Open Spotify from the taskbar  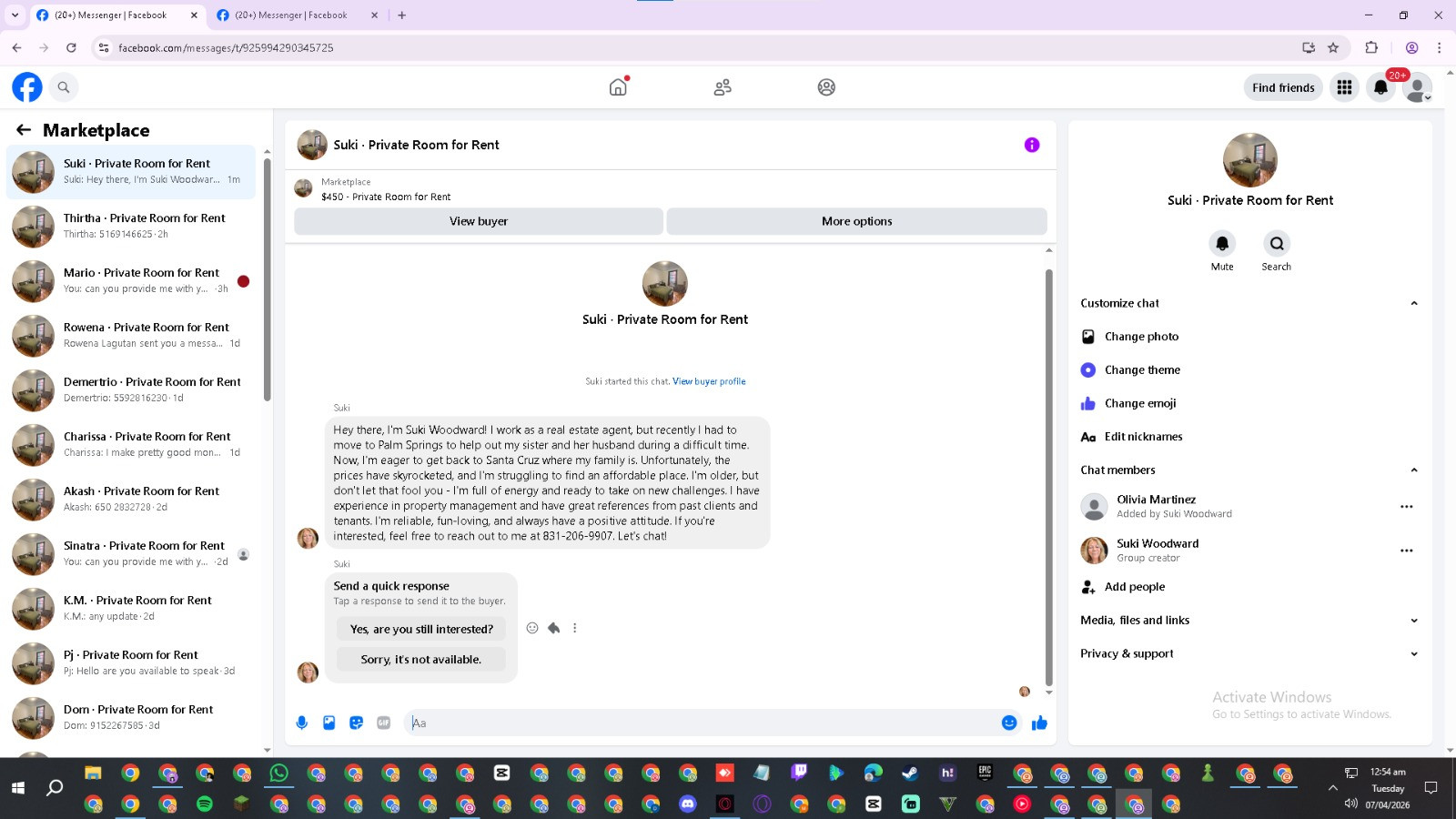click(x=205, y=804)
